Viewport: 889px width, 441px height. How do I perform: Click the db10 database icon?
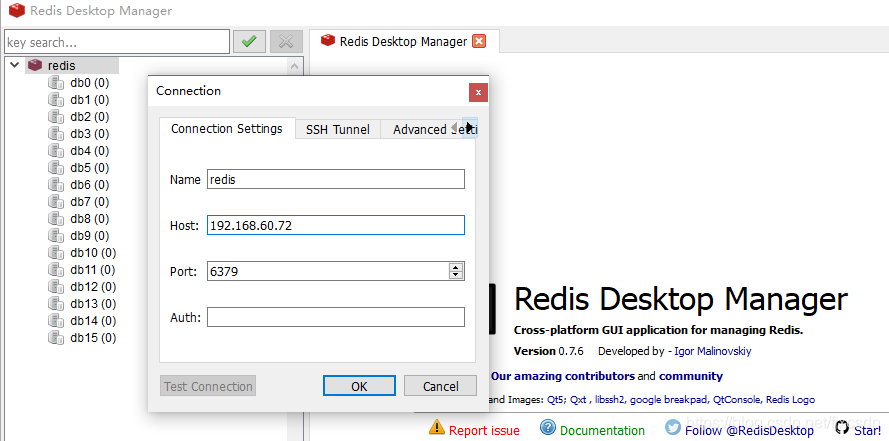tap(56, 253)
